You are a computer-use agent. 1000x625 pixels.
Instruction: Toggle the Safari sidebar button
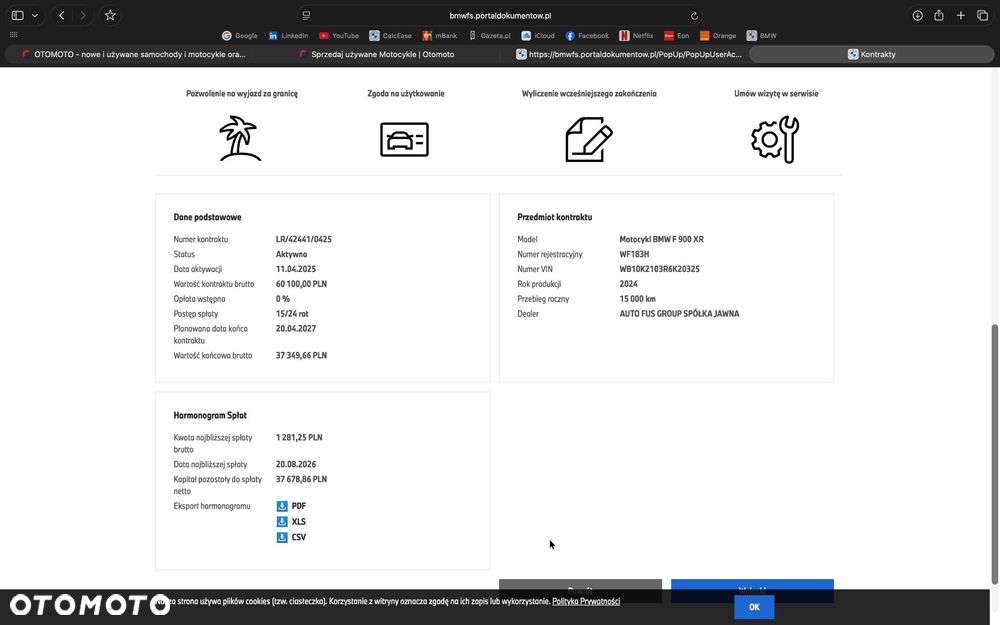(18, 15)
